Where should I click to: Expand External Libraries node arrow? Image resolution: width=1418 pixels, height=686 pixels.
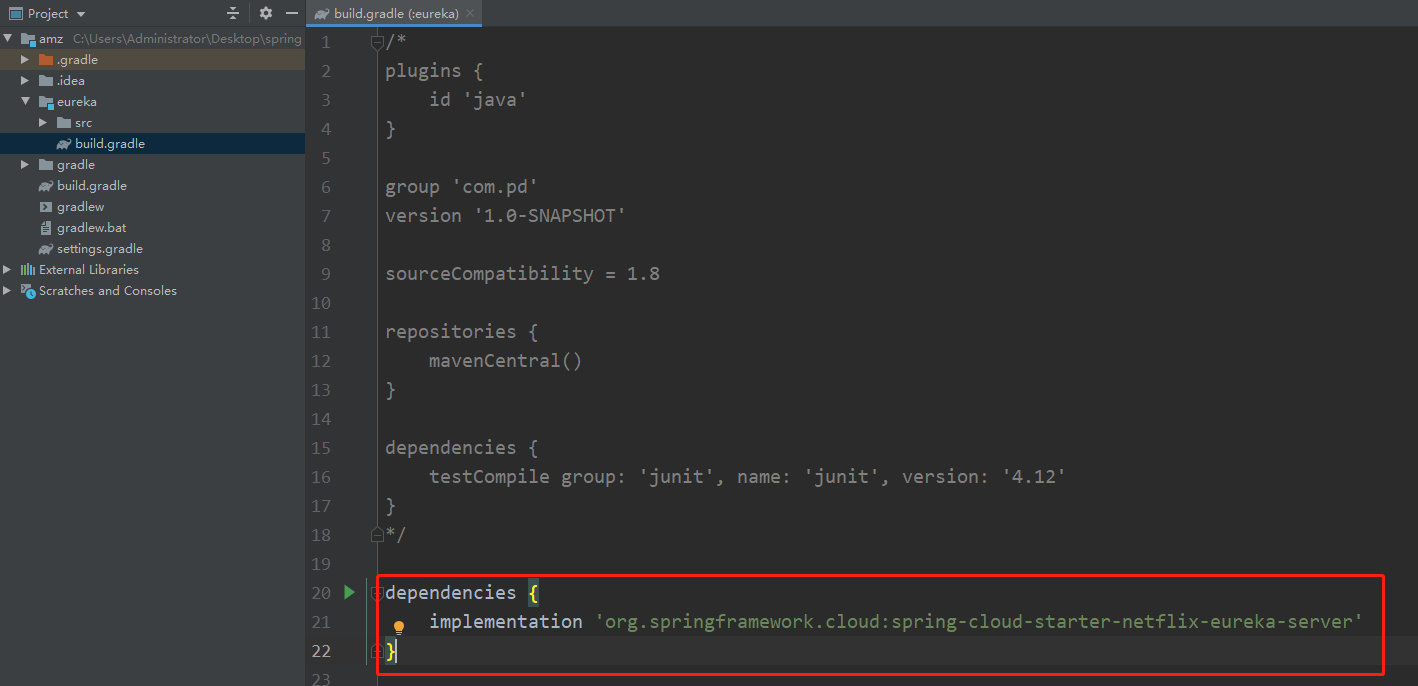point(8,270)
